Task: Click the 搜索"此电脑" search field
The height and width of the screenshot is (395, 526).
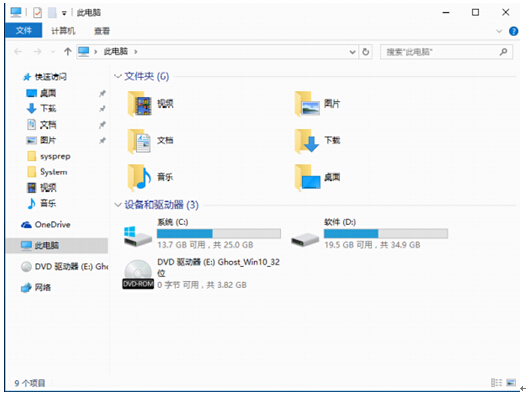Action: click(446, 52)
